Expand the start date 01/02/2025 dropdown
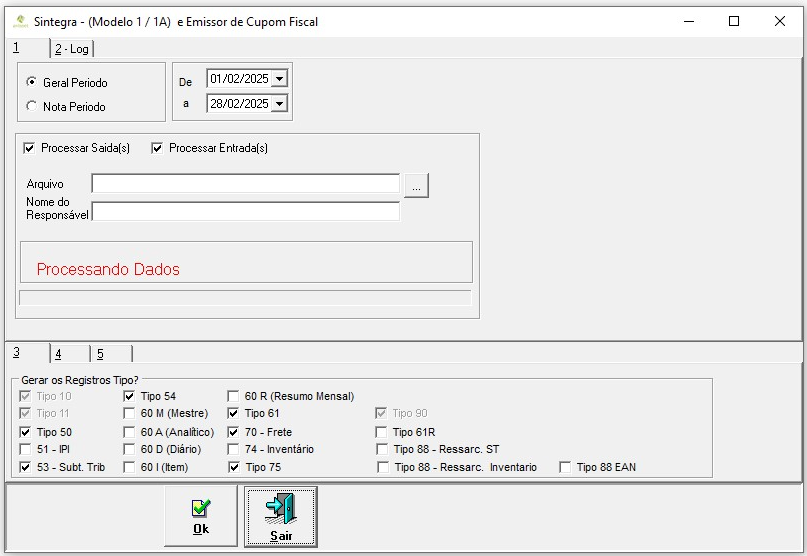Viewport: 807px width, 556px height. [x=278, y=79]
